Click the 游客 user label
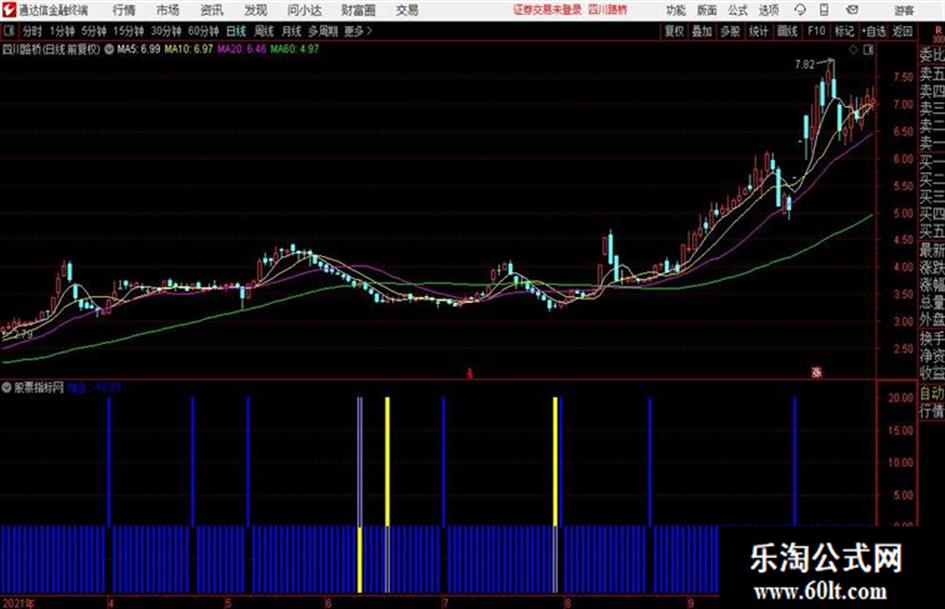Image resolution: width=945 pixels, height=609 pixels. click(904, 10)
